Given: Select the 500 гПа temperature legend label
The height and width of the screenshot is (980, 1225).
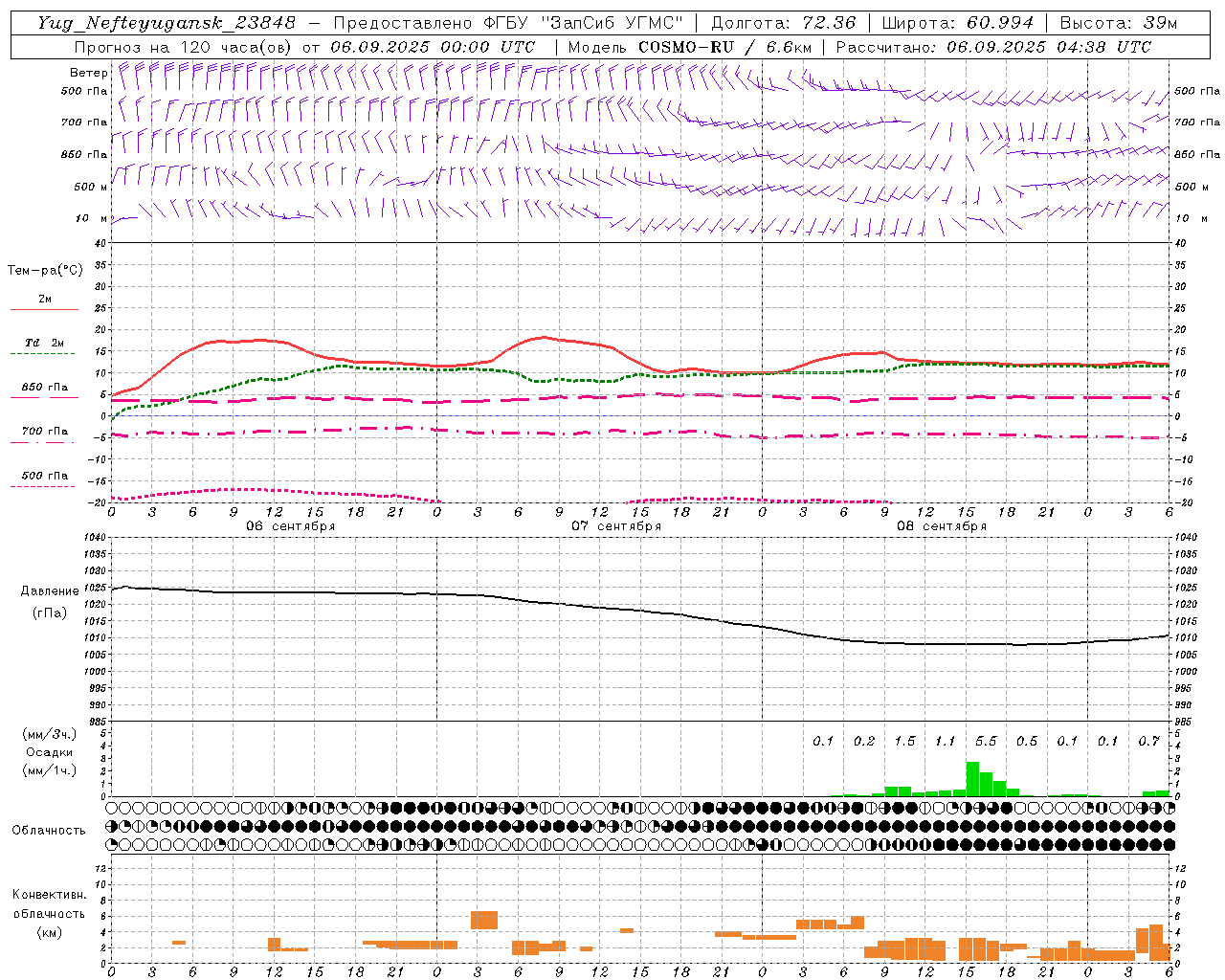Looking at the screenshot, I should [x=45, y=476].
